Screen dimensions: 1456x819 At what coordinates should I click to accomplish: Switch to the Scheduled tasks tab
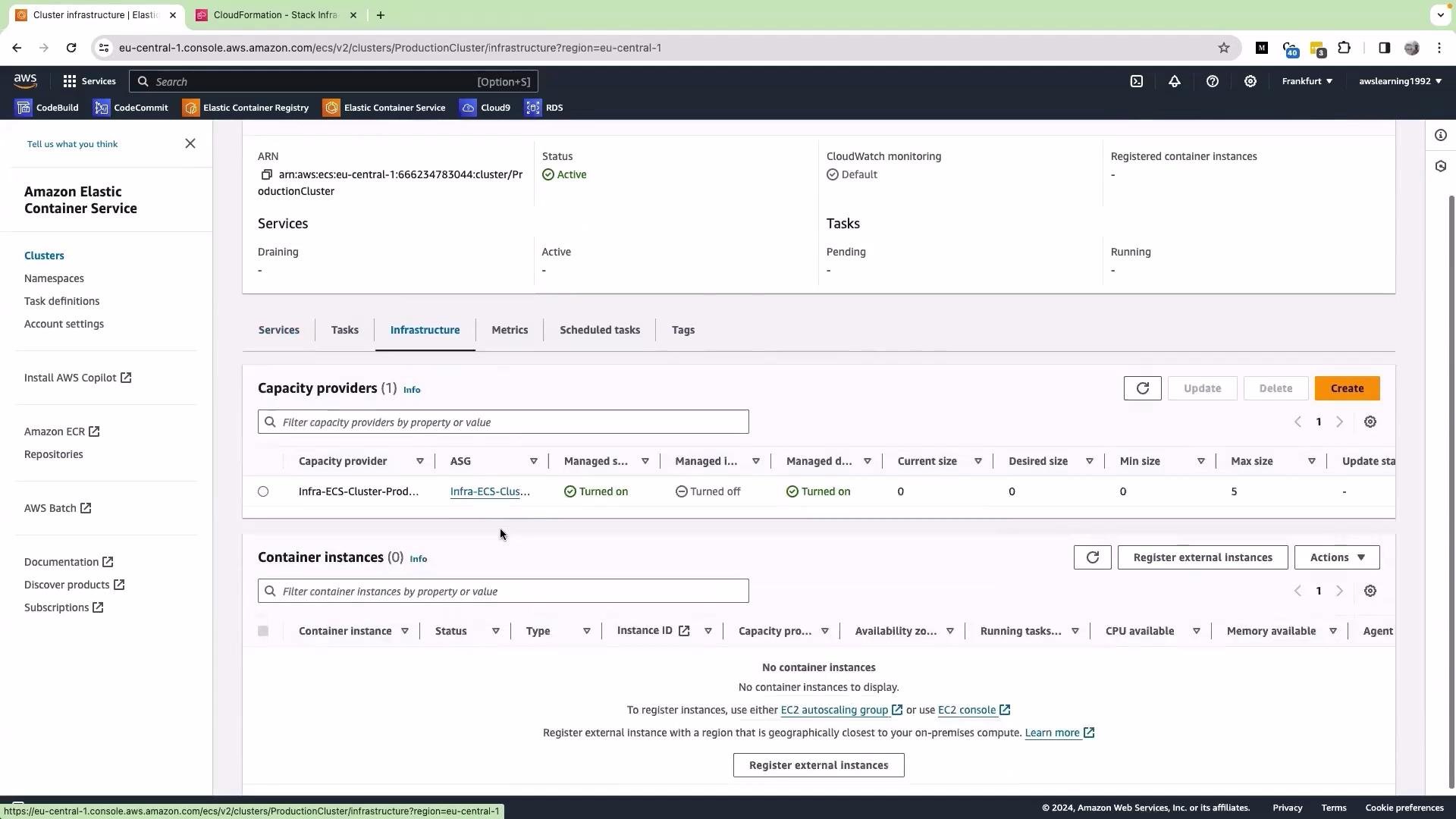[x=599, y=330]
